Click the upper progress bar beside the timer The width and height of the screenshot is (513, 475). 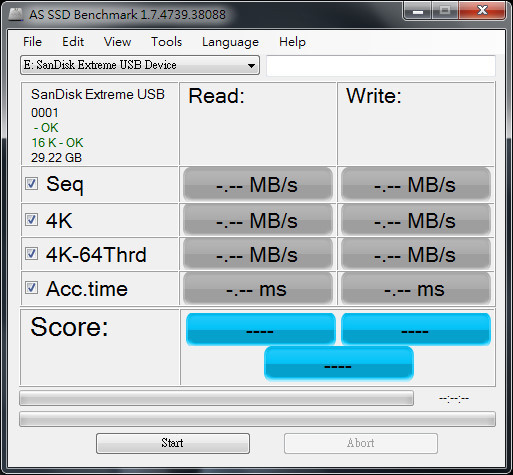coord(217,398)
